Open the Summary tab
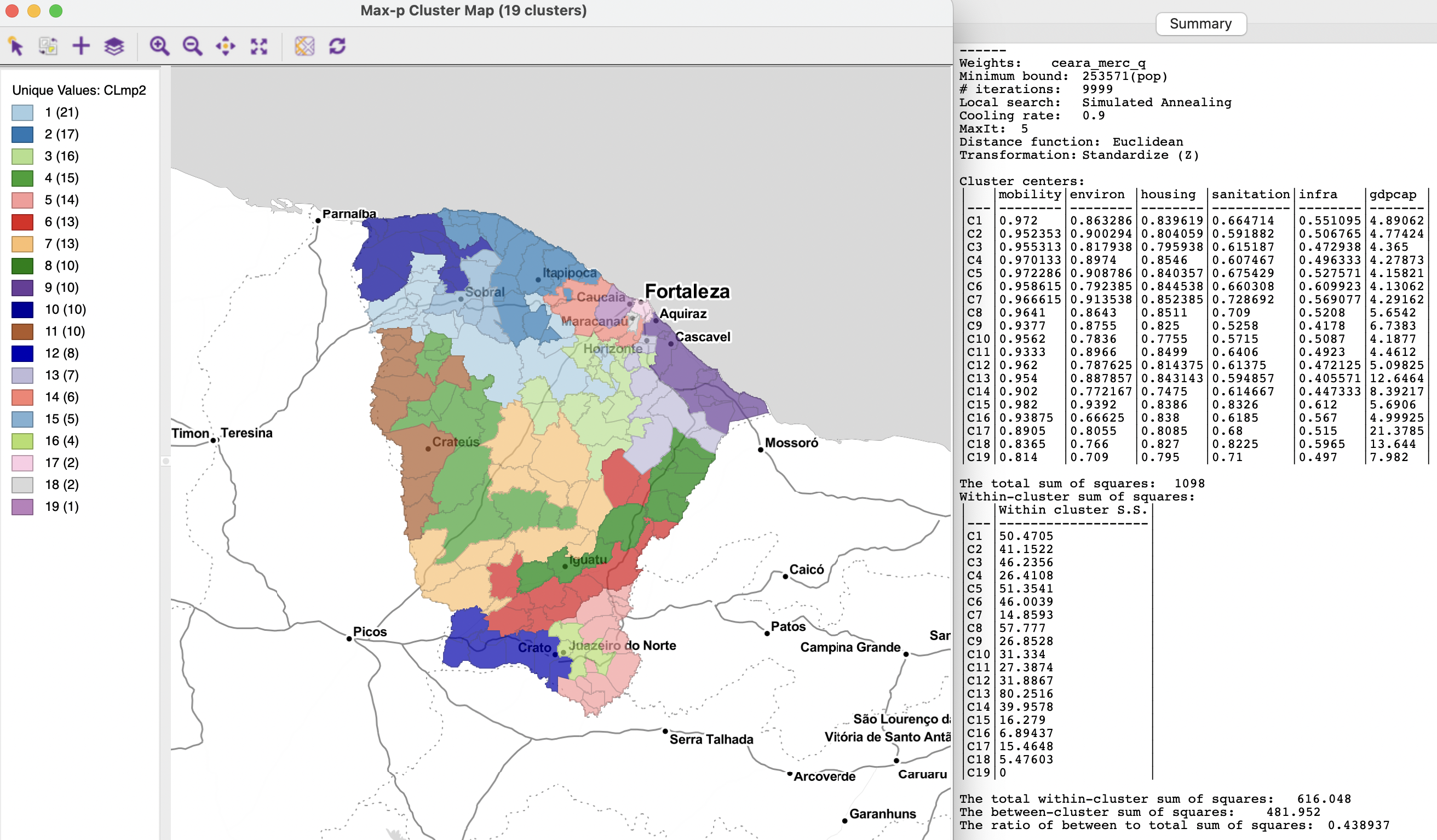This screenshot has width=1437, height=840. [x=1200, y=24]
